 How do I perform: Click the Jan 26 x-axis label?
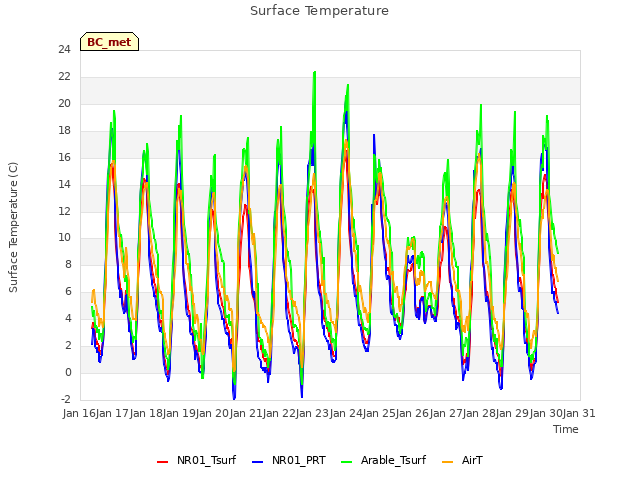(x=413, y=413)
